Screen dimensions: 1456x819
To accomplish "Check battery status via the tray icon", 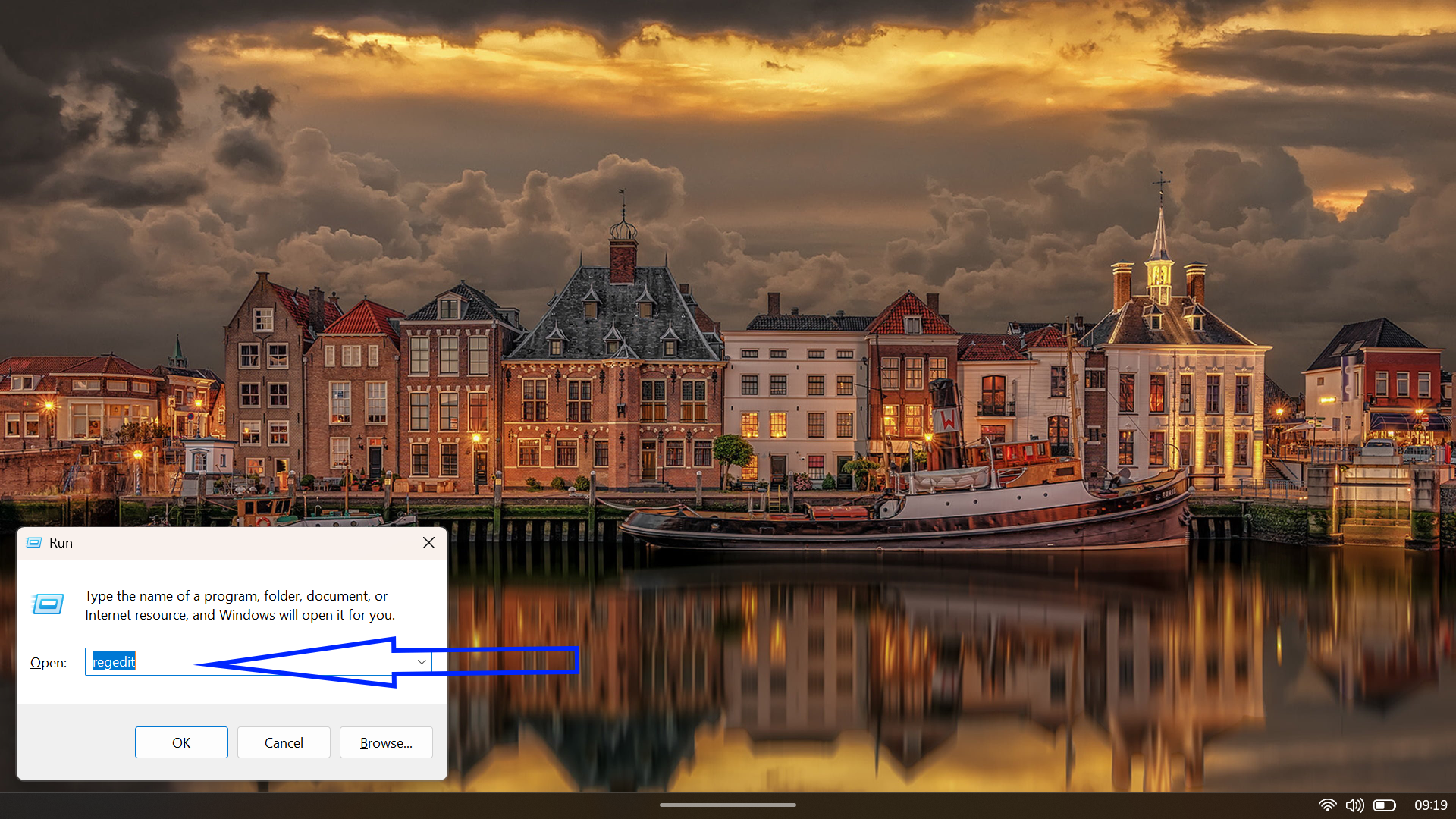I will pyautogui.click(x=1386, y=805).
